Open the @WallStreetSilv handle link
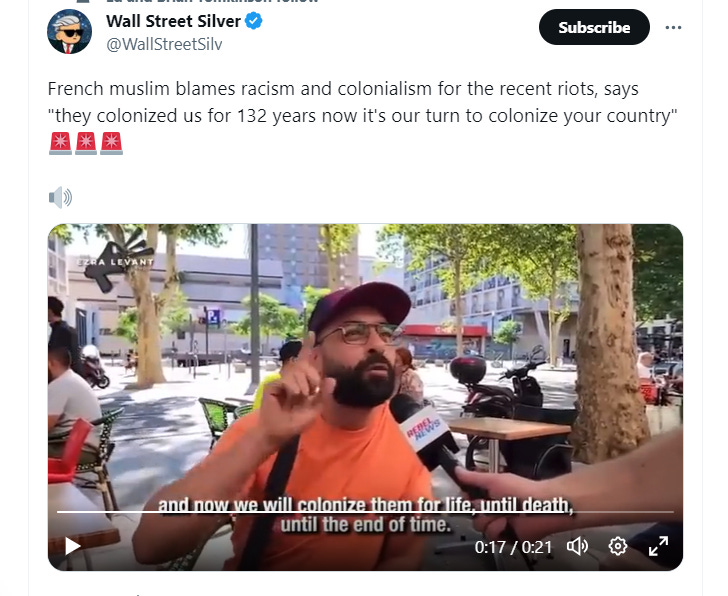The width and height of the screenshot is (728, 596). click(164, 45)
